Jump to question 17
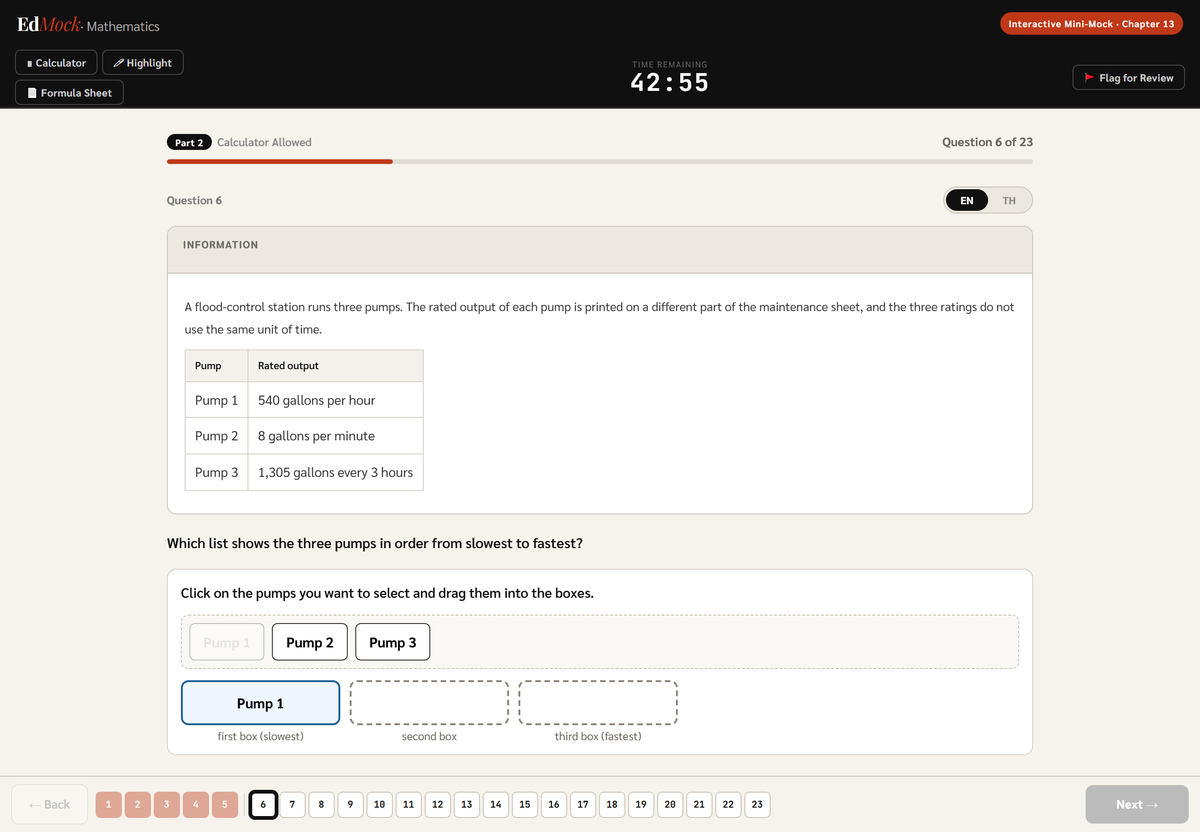 point(582,804)
